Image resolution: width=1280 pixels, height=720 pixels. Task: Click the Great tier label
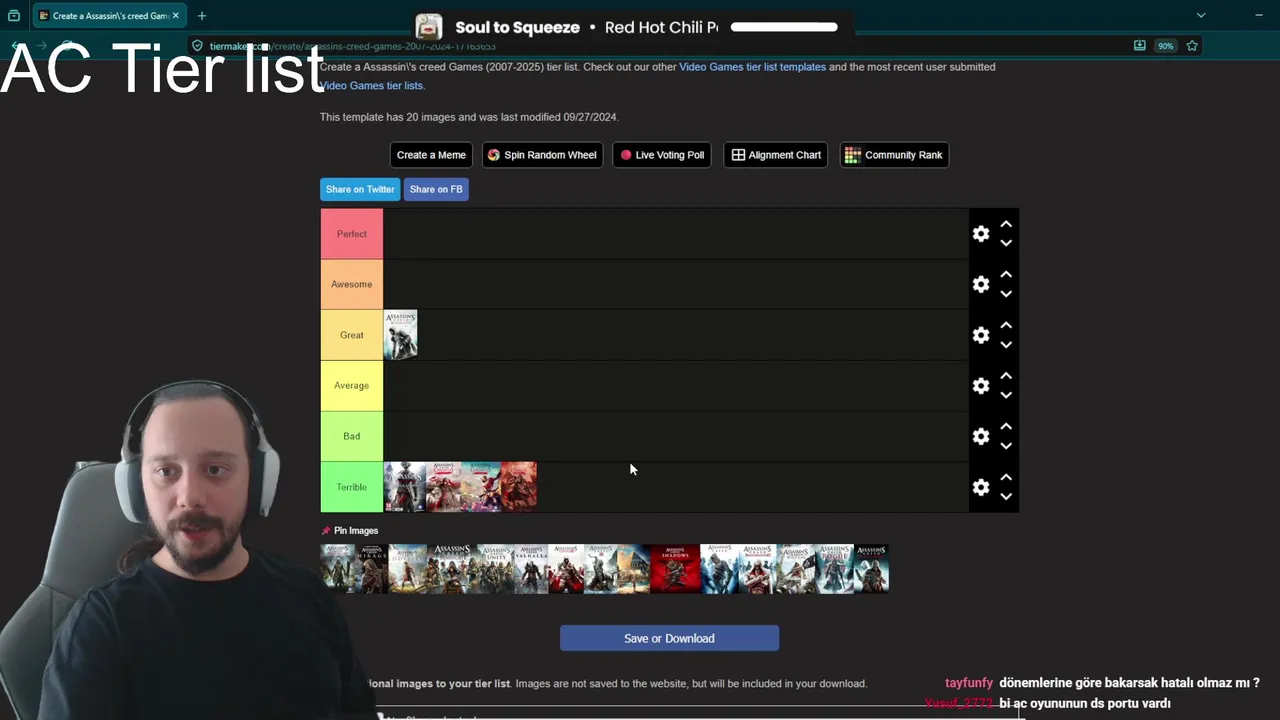pyautogui.click(x=352, y=335)
